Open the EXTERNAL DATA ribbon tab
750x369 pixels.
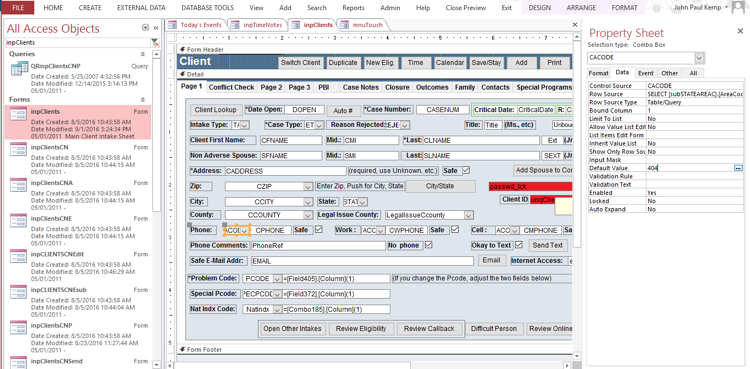click(142, 8)
